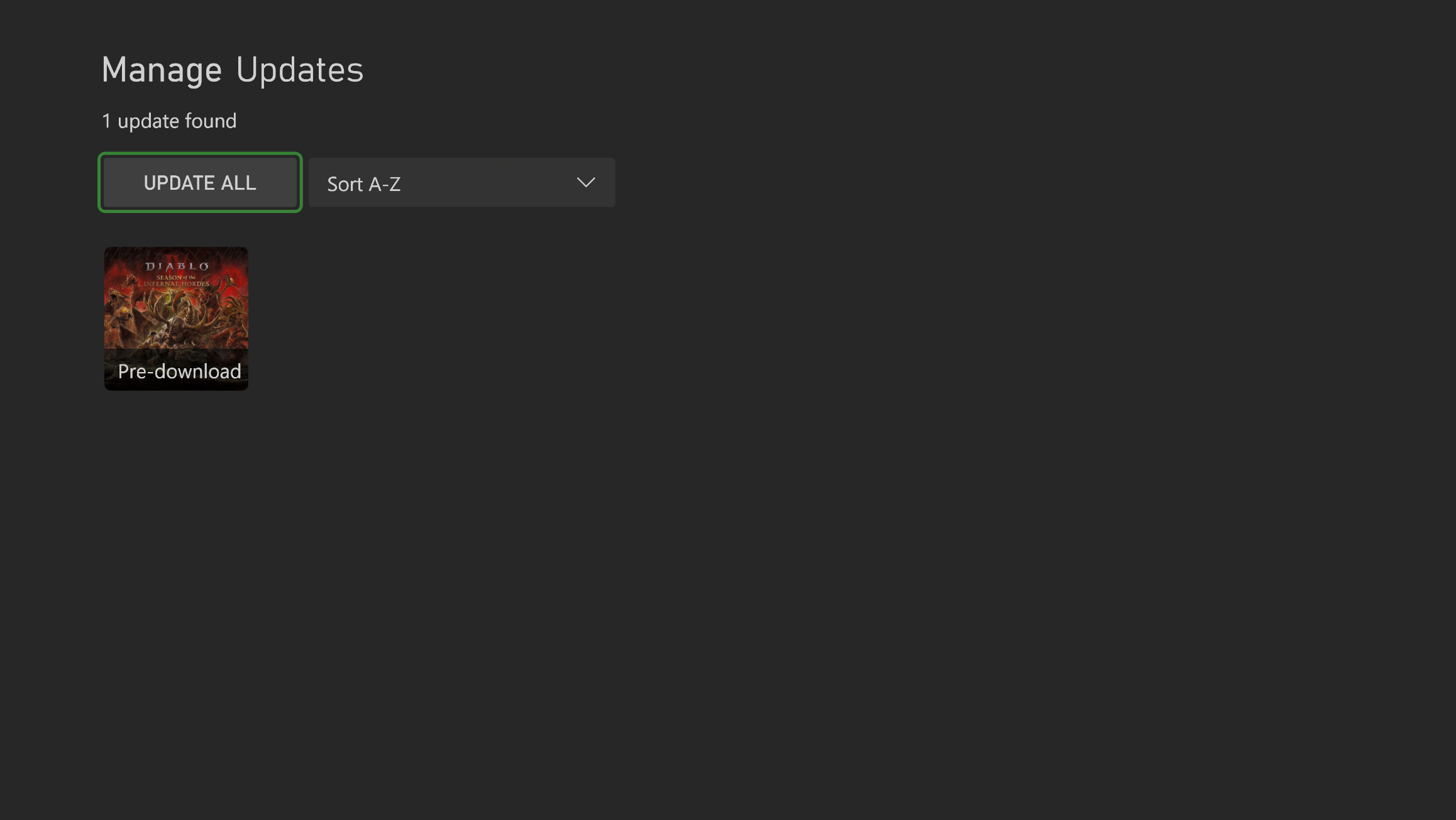Click the "ALL" word on the update button
Viewport: 1456px width, 820px height.
pos(238,183)
